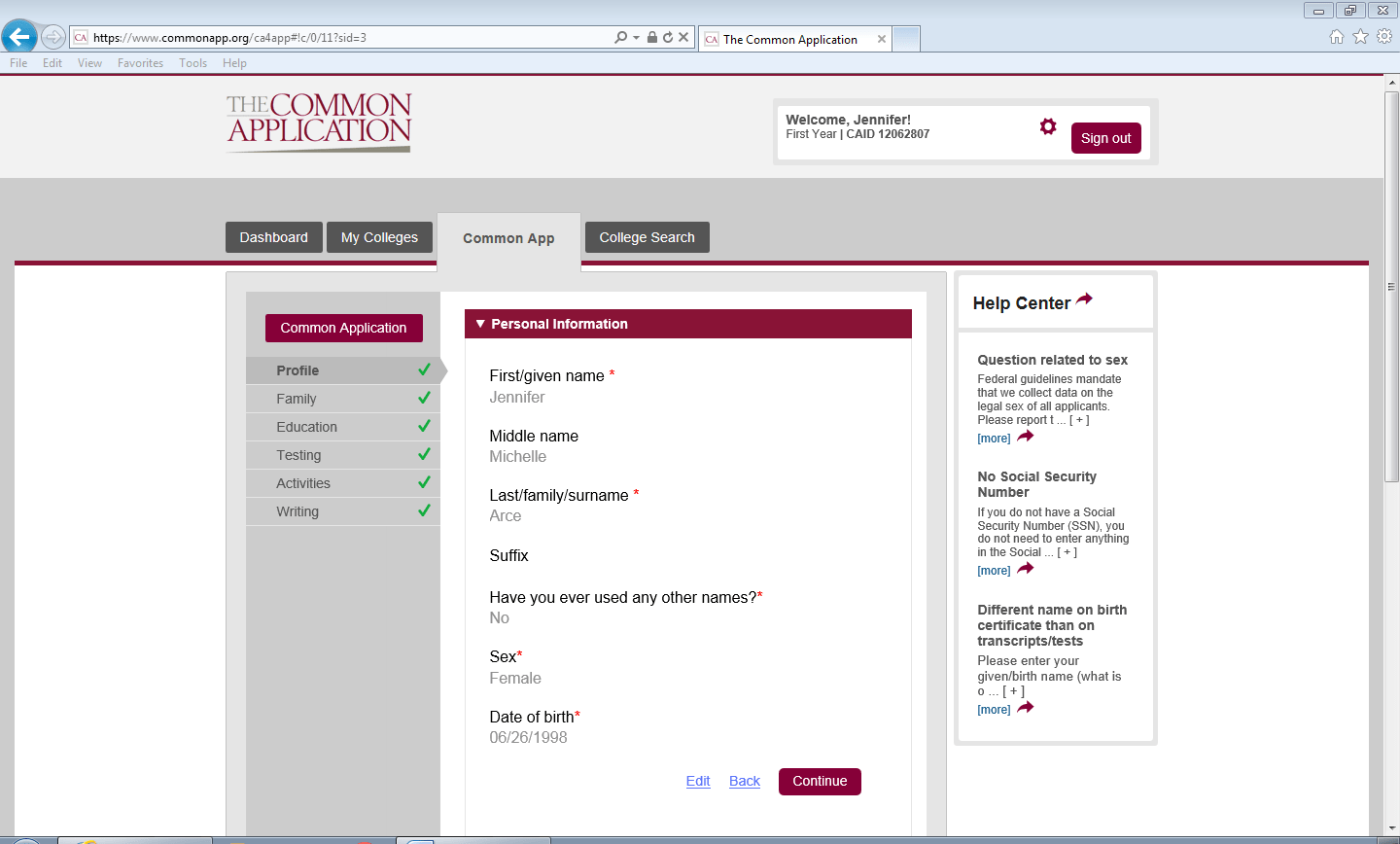This screenshot has height=844, width=1400.
Task: Click the CA favicon in address bar
Action: tap(81, 38)
